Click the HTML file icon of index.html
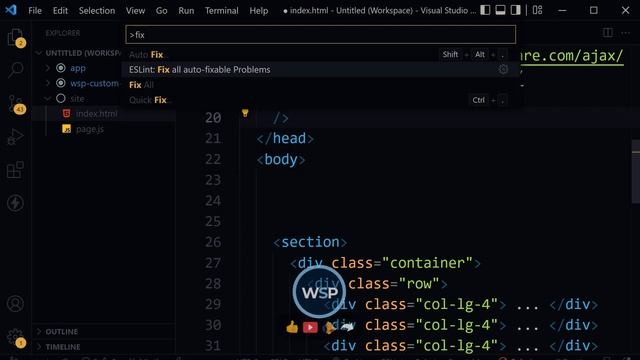Screen dimensions: 640x360 [x=67, y=113]
